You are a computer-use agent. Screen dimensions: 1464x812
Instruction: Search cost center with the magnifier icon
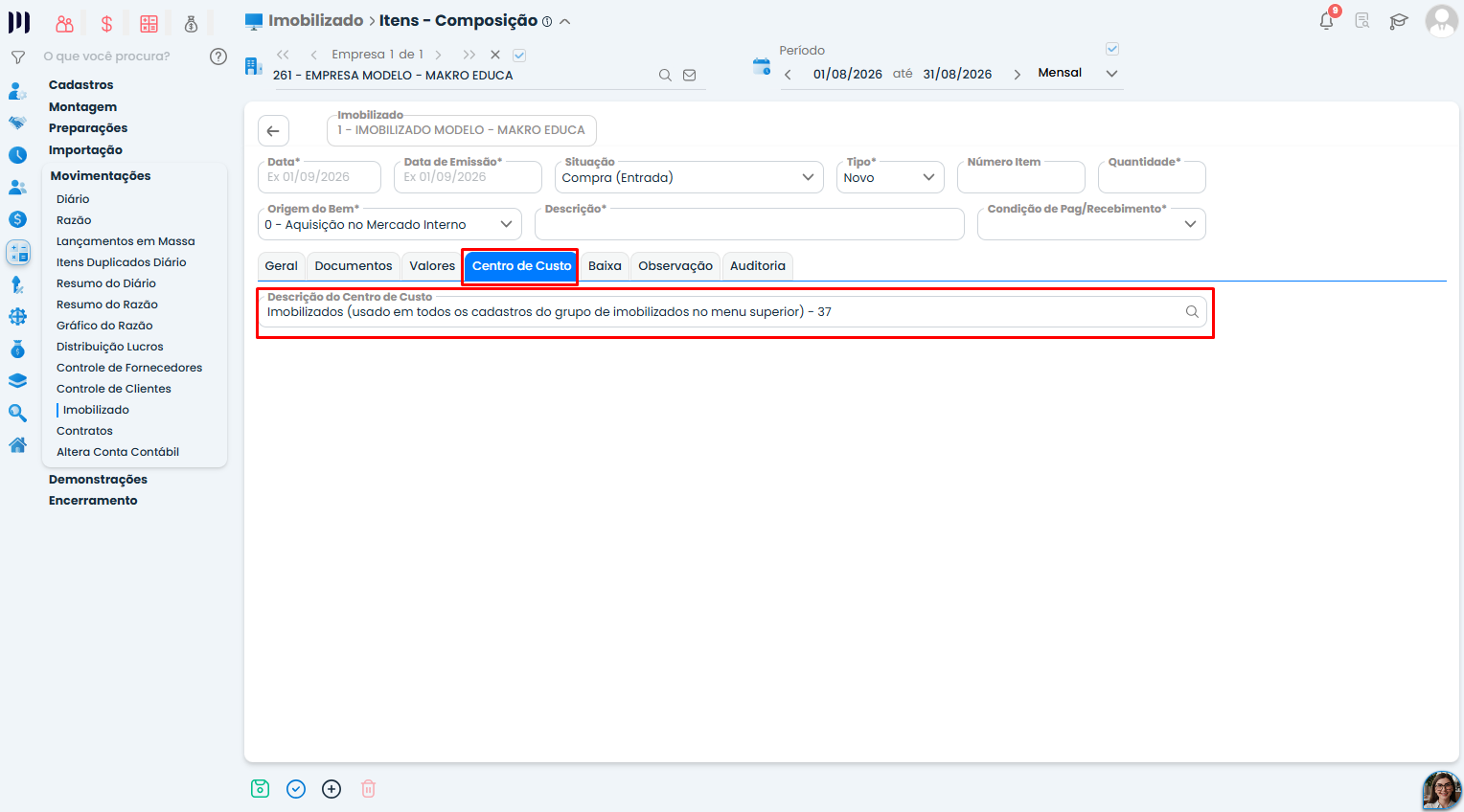pos(1192,312)
